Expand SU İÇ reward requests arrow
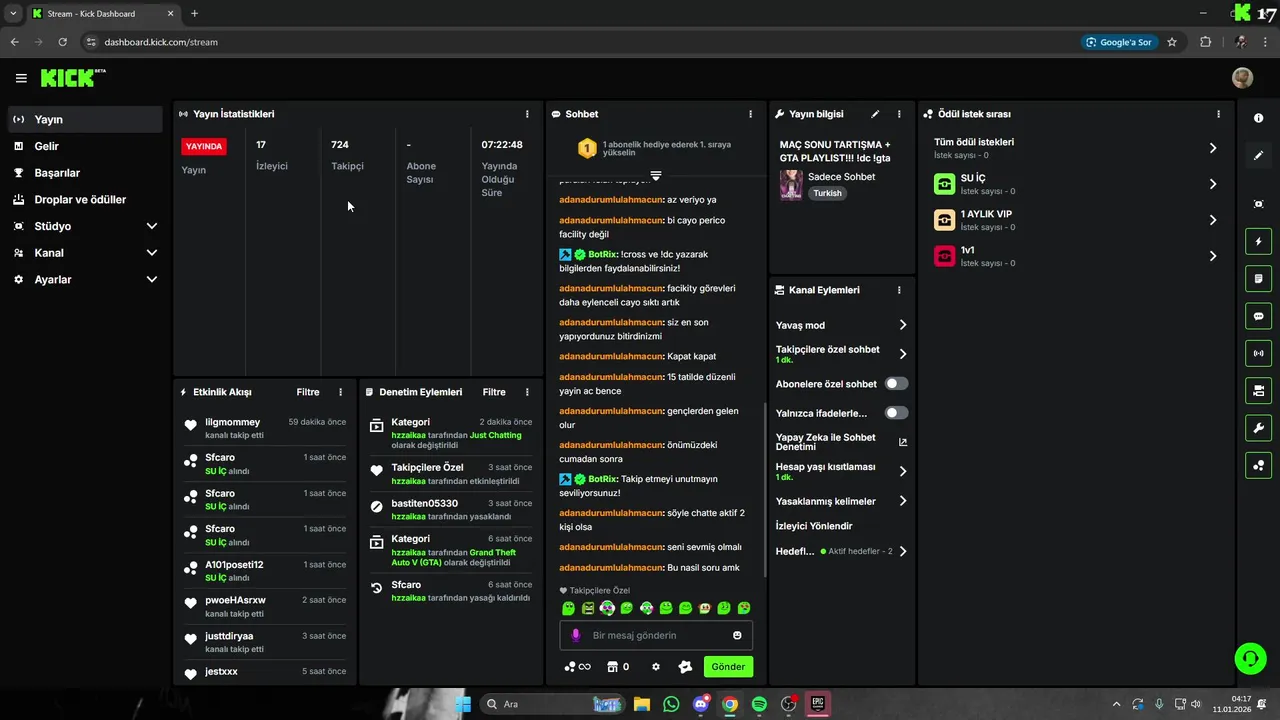1280x720 pixels. (1213, 184)
